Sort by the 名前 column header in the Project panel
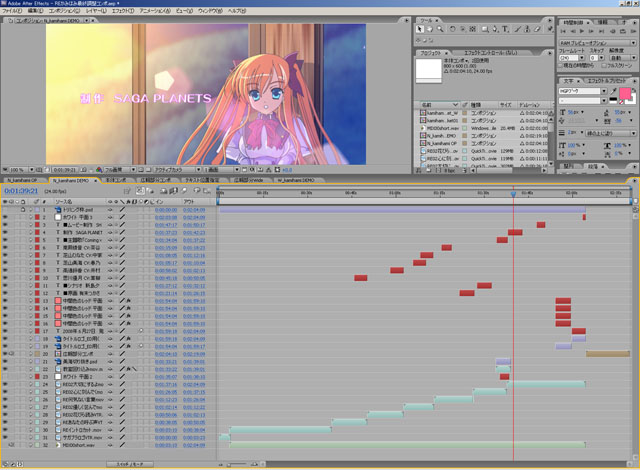Image resolution: width=640 pixels, height=470 pixels. click(x=439, y=105)
